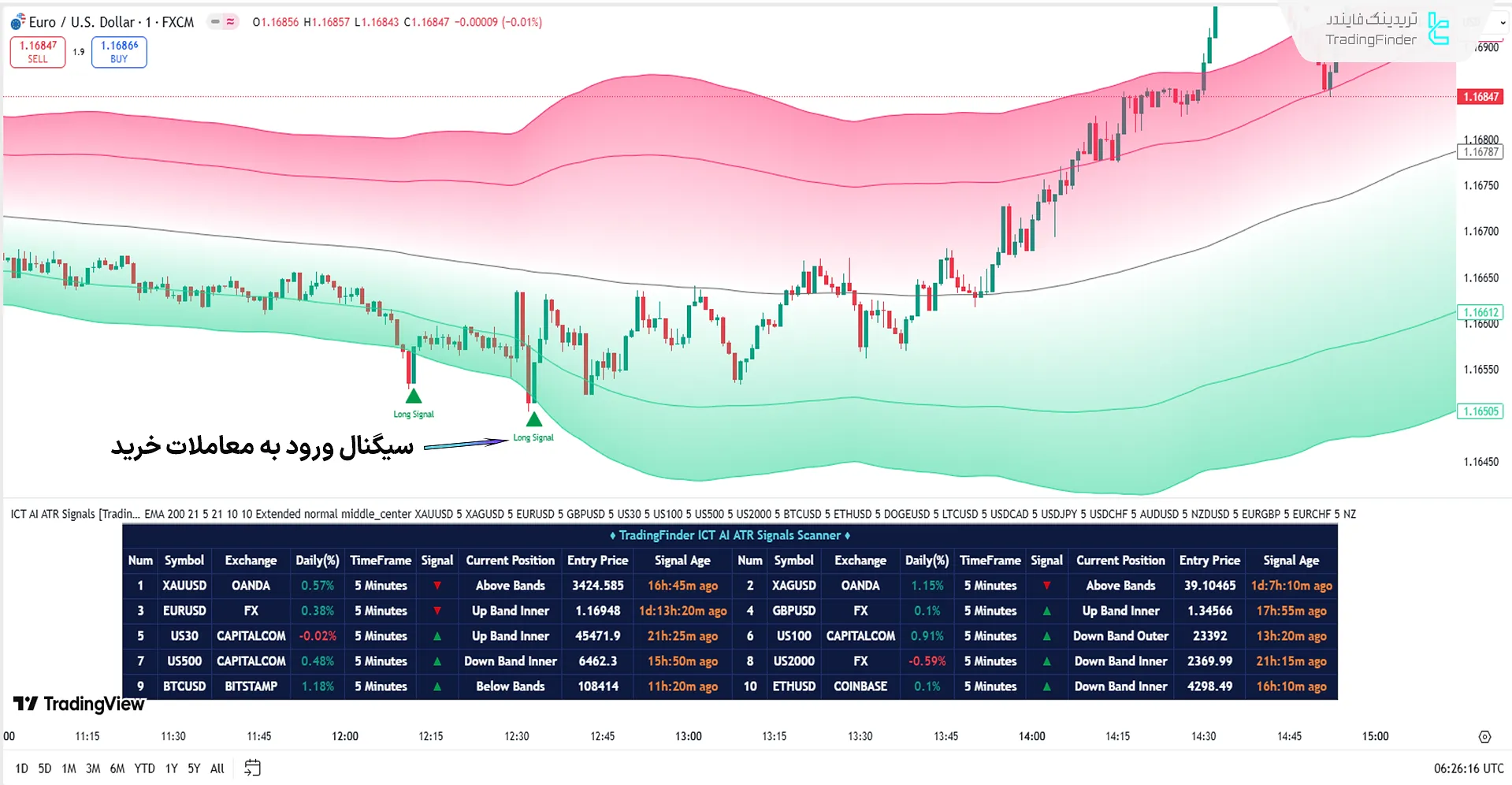Image resolution: width=1512 pixels, height=785 pixels.
Task: Select the All time range
Action: (217, 768)
